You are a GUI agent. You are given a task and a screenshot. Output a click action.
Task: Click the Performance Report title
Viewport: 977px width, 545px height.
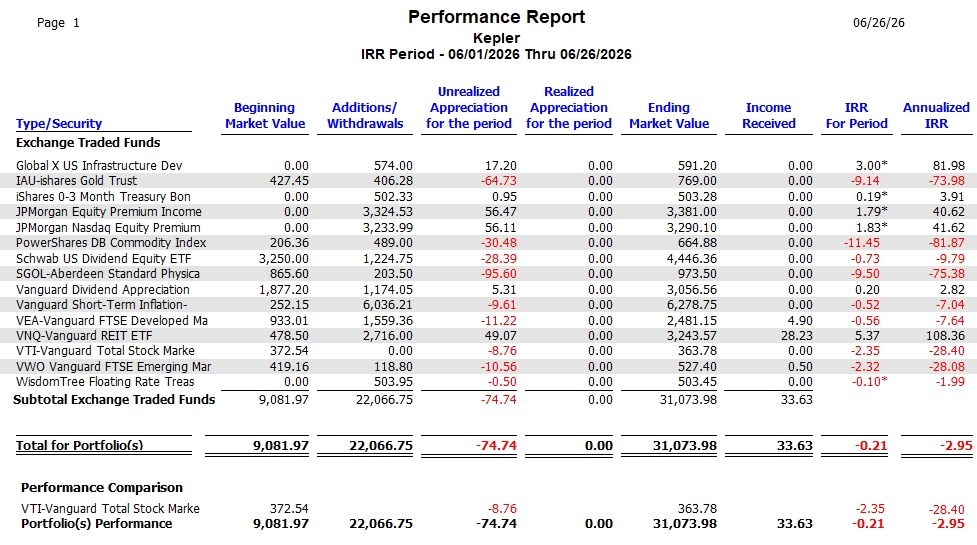tap(497, 17)
